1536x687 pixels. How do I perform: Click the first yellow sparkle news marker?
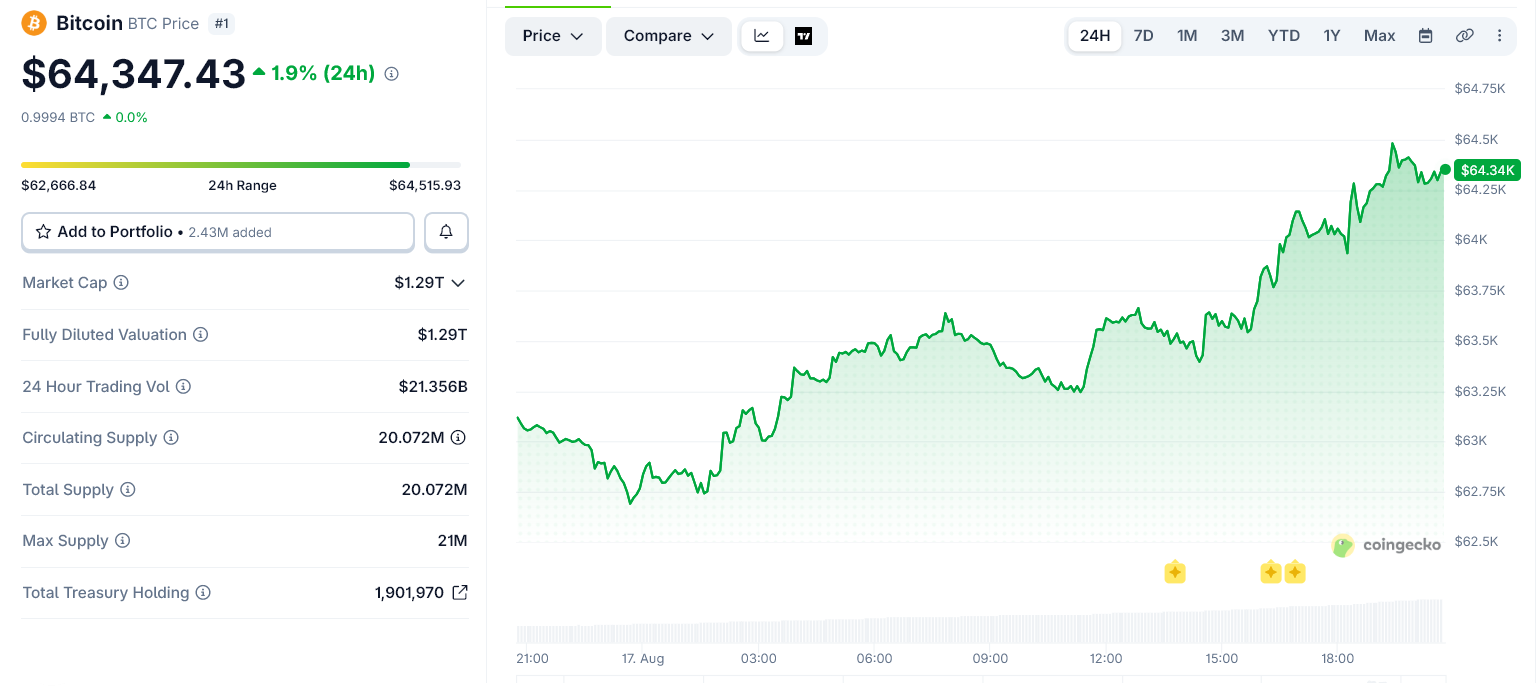1175,573
